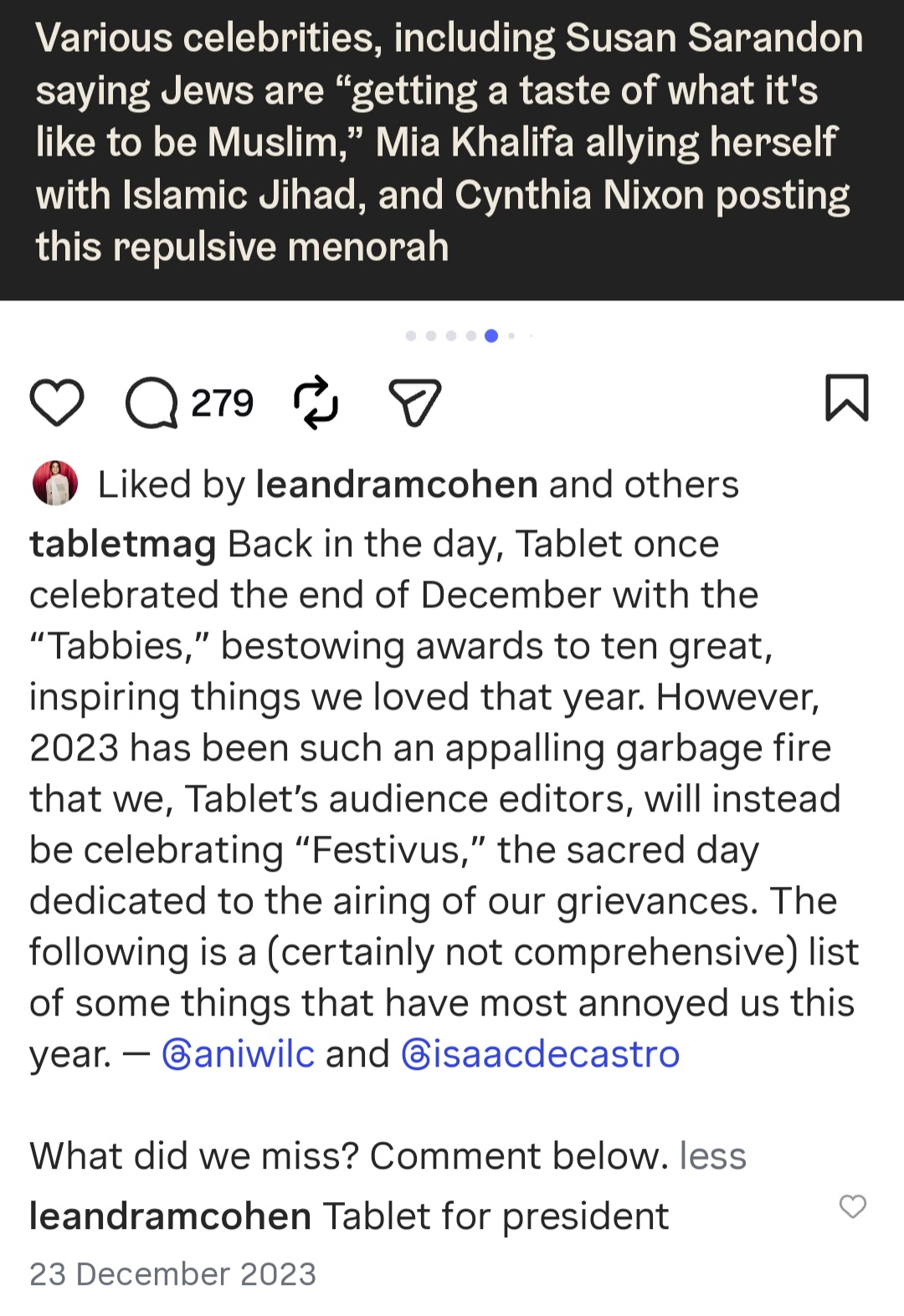View "others" who liked the post
This screenshot has height=1316, width=904.
tap(681, 484)
